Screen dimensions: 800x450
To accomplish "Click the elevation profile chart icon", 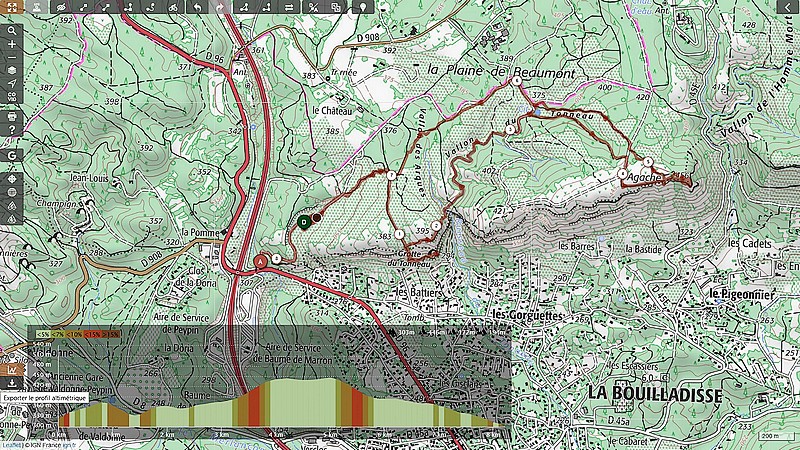I will pos(12,369).
